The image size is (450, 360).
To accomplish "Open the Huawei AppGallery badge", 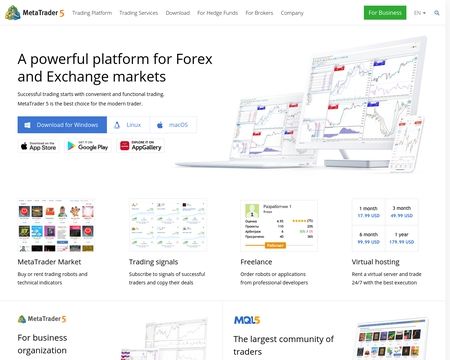I will pyautogui.click(x=140, y=146).
